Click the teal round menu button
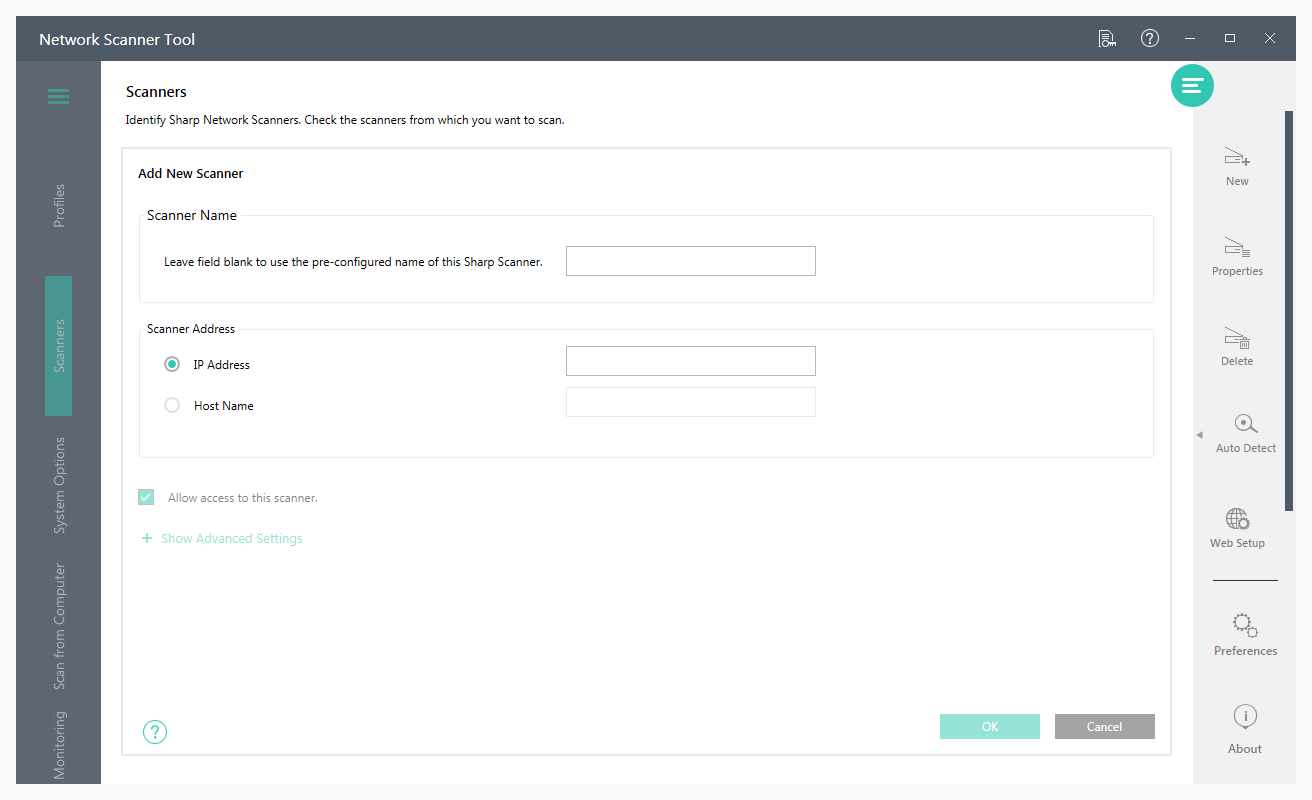The image size is (1312, 800). click(x=1192, y=86)
